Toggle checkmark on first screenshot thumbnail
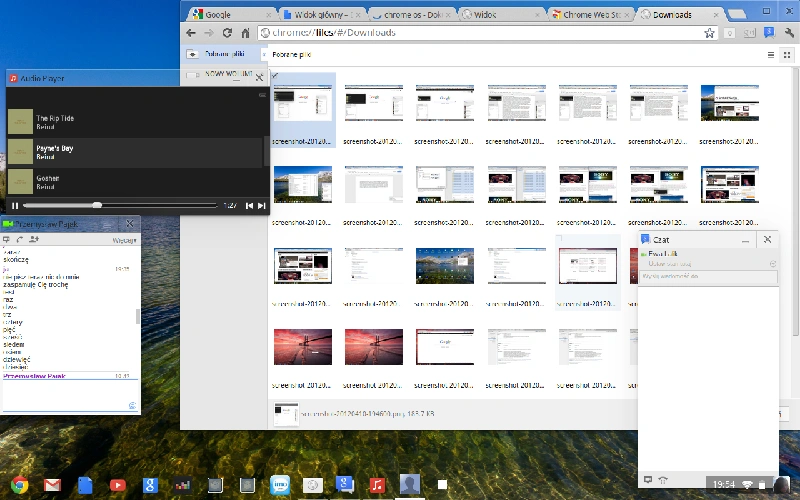The width and height of the screenshot is (800, 500). tap(275, 76)
